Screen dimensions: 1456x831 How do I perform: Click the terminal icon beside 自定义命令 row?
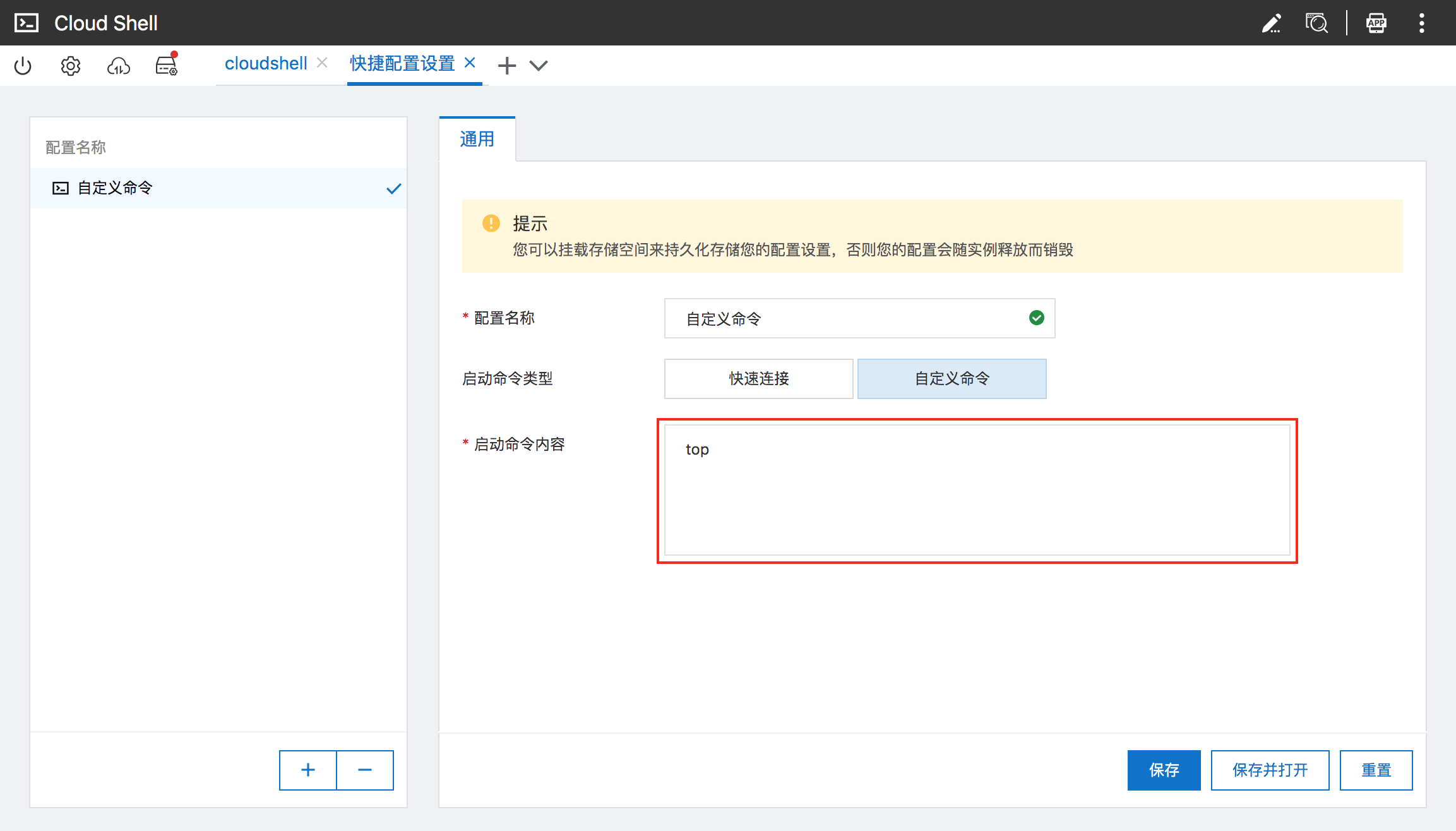tap(61, 188)
